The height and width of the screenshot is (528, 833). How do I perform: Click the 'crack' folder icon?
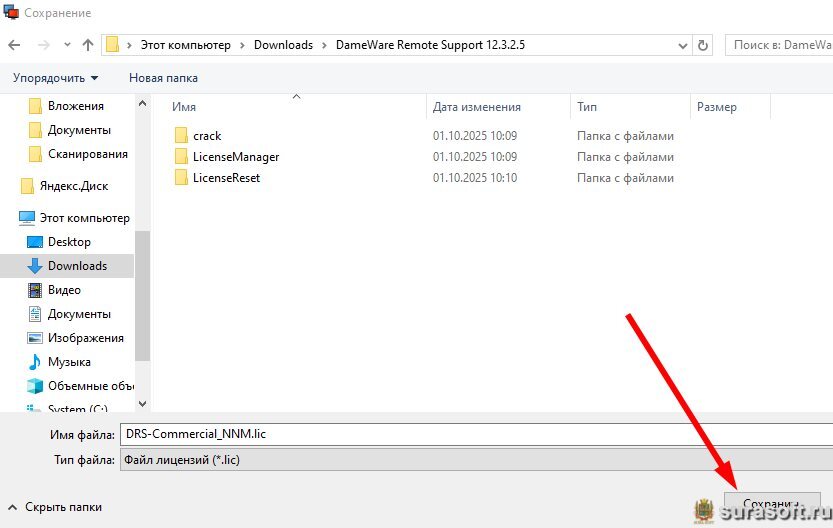click(x=181, y=136)
